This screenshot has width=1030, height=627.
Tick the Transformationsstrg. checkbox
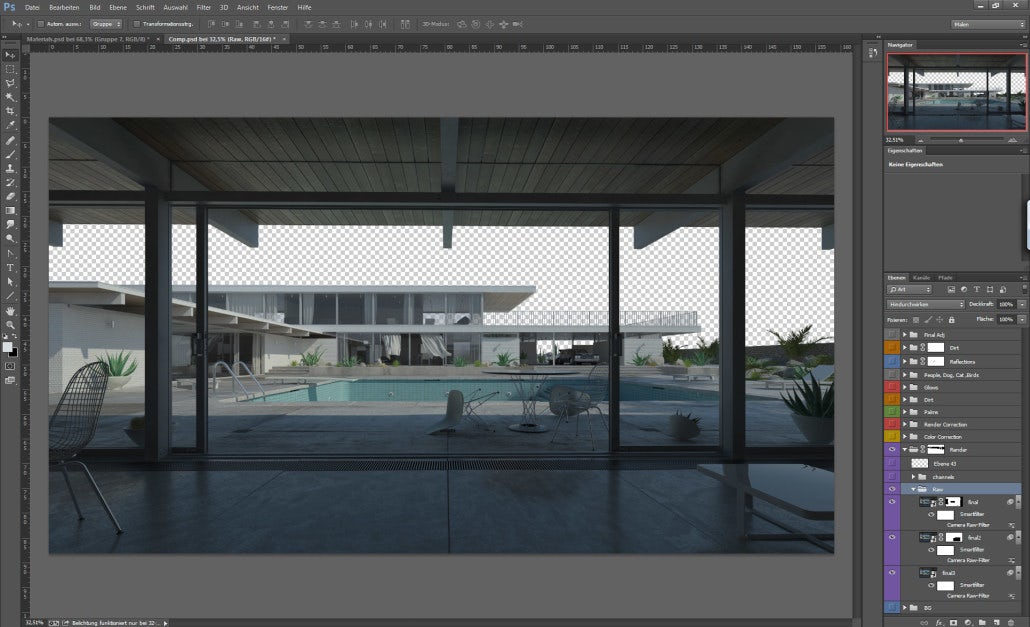click(137, 23)
